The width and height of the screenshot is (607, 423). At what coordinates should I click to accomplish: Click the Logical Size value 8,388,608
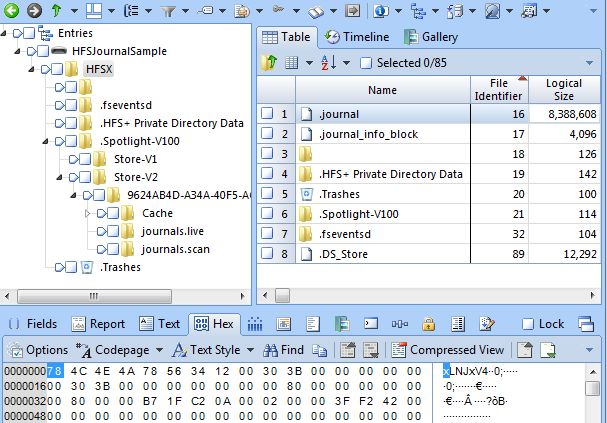(572, 114)
